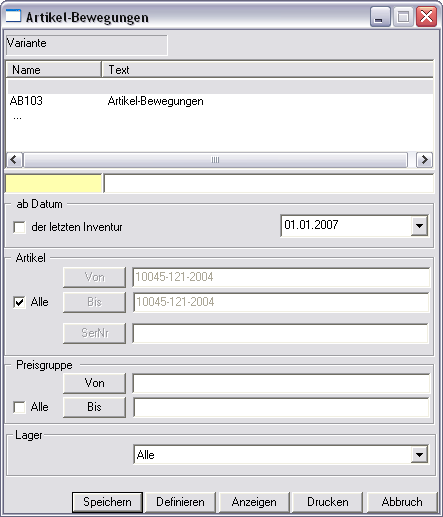
Task: Click the Drucken button
Action: coord(328,502)
